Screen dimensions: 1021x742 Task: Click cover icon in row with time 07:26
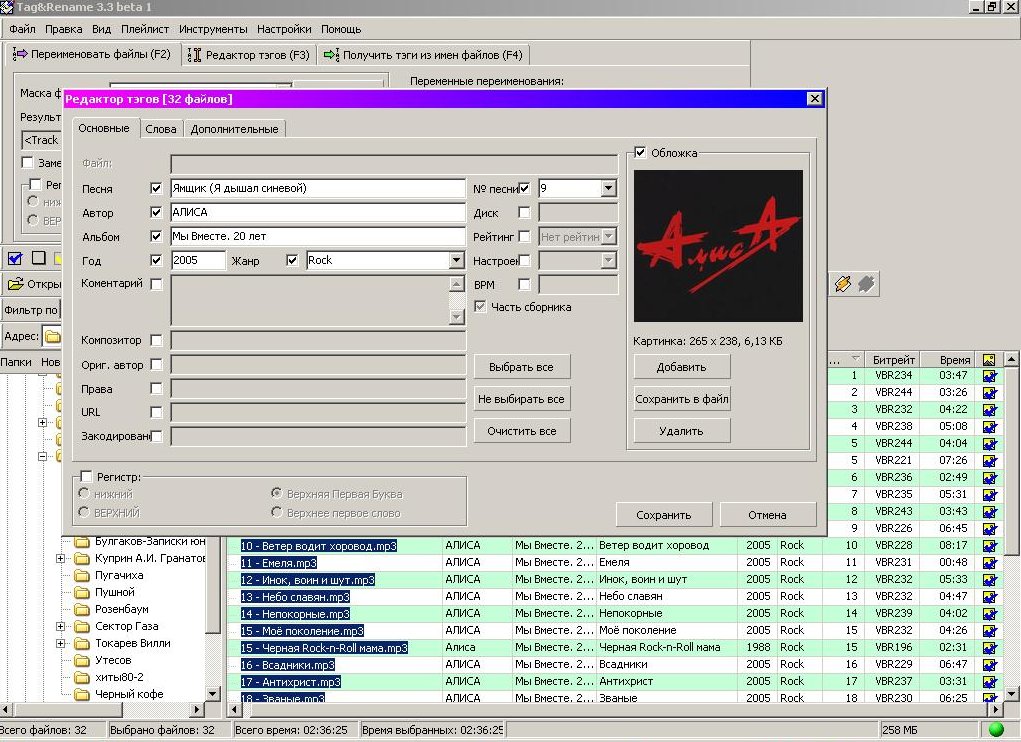[990, 460]
